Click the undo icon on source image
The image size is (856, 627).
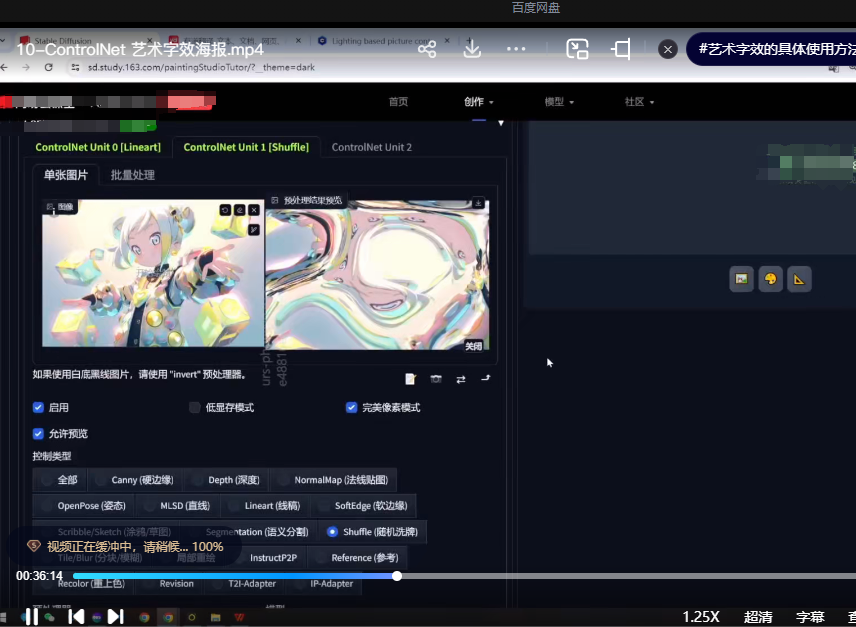tap(225, 210)
